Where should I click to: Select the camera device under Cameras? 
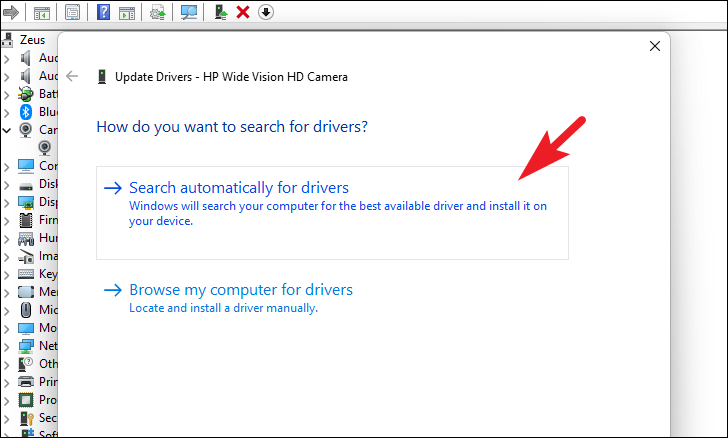point(45,148)
